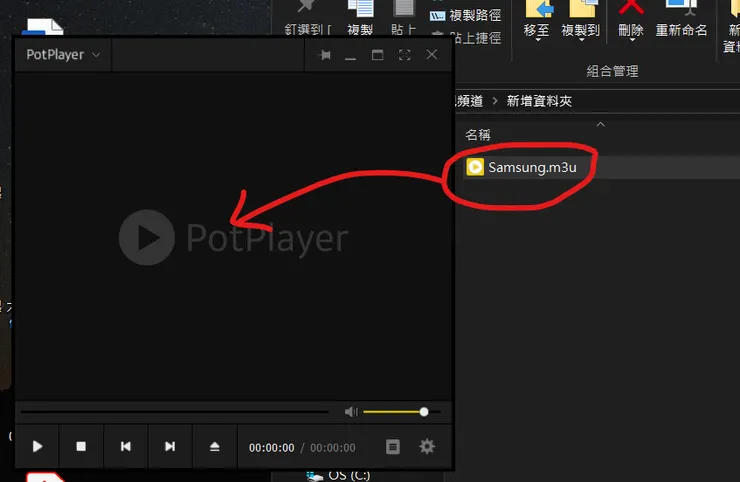
Task: Click 重新命名 in Explorer ribbon
Action: pos(681,21)
